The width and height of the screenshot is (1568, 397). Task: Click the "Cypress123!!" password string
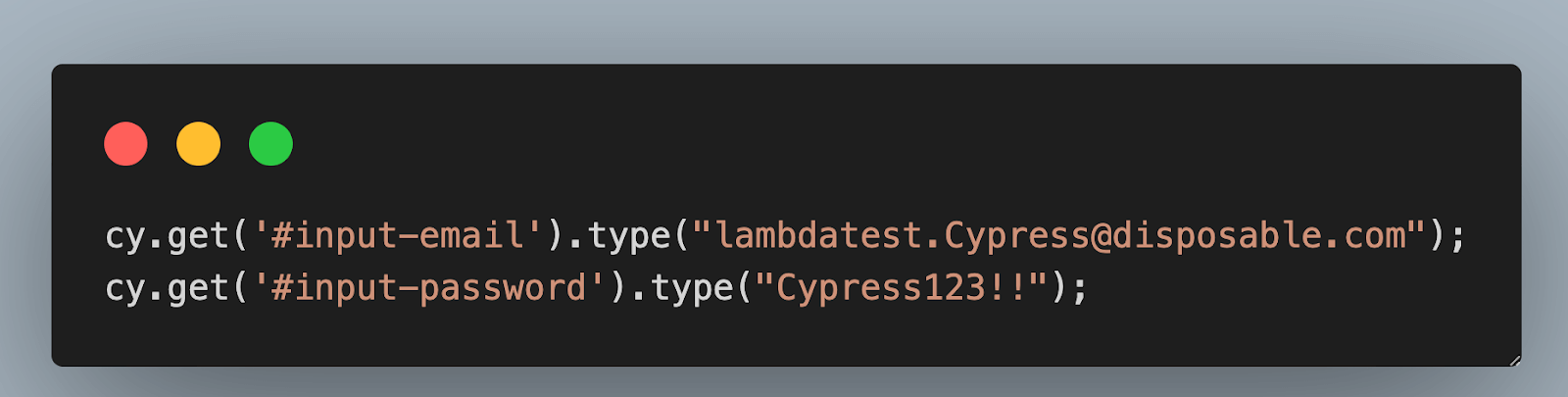click(902, 288)
